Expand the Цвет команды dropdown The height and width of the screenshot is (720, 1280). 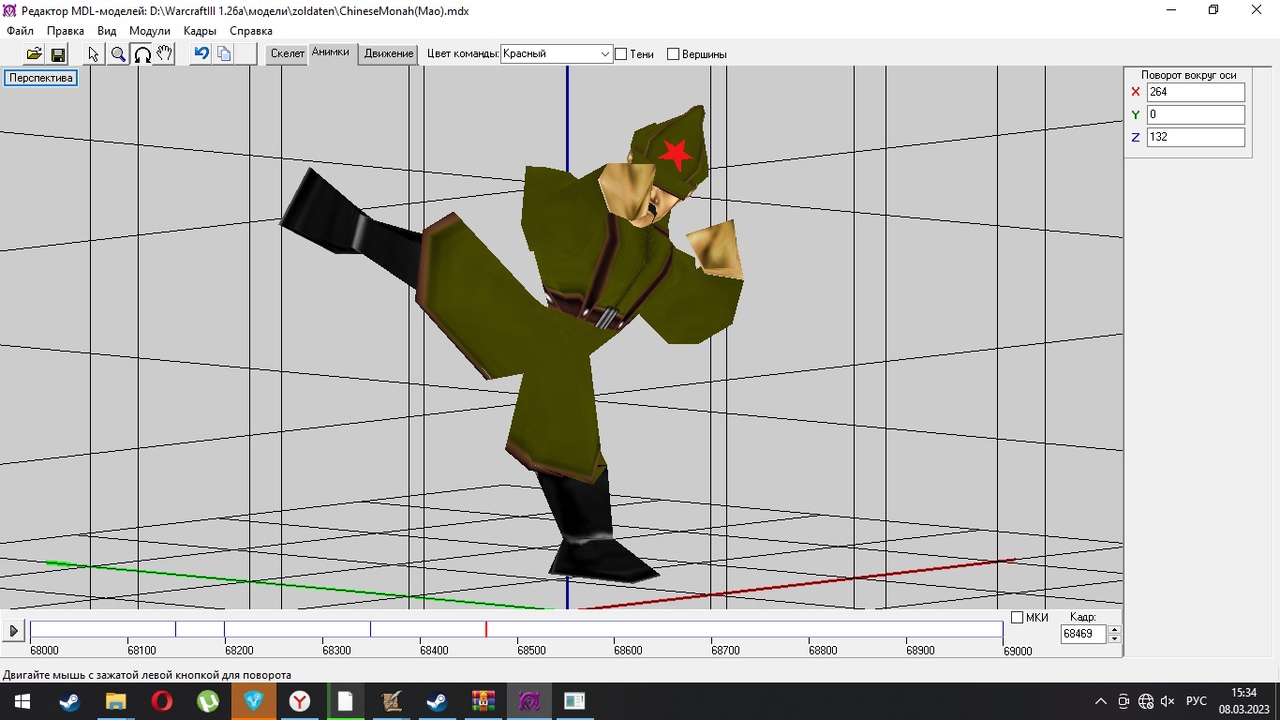[605, 54]
